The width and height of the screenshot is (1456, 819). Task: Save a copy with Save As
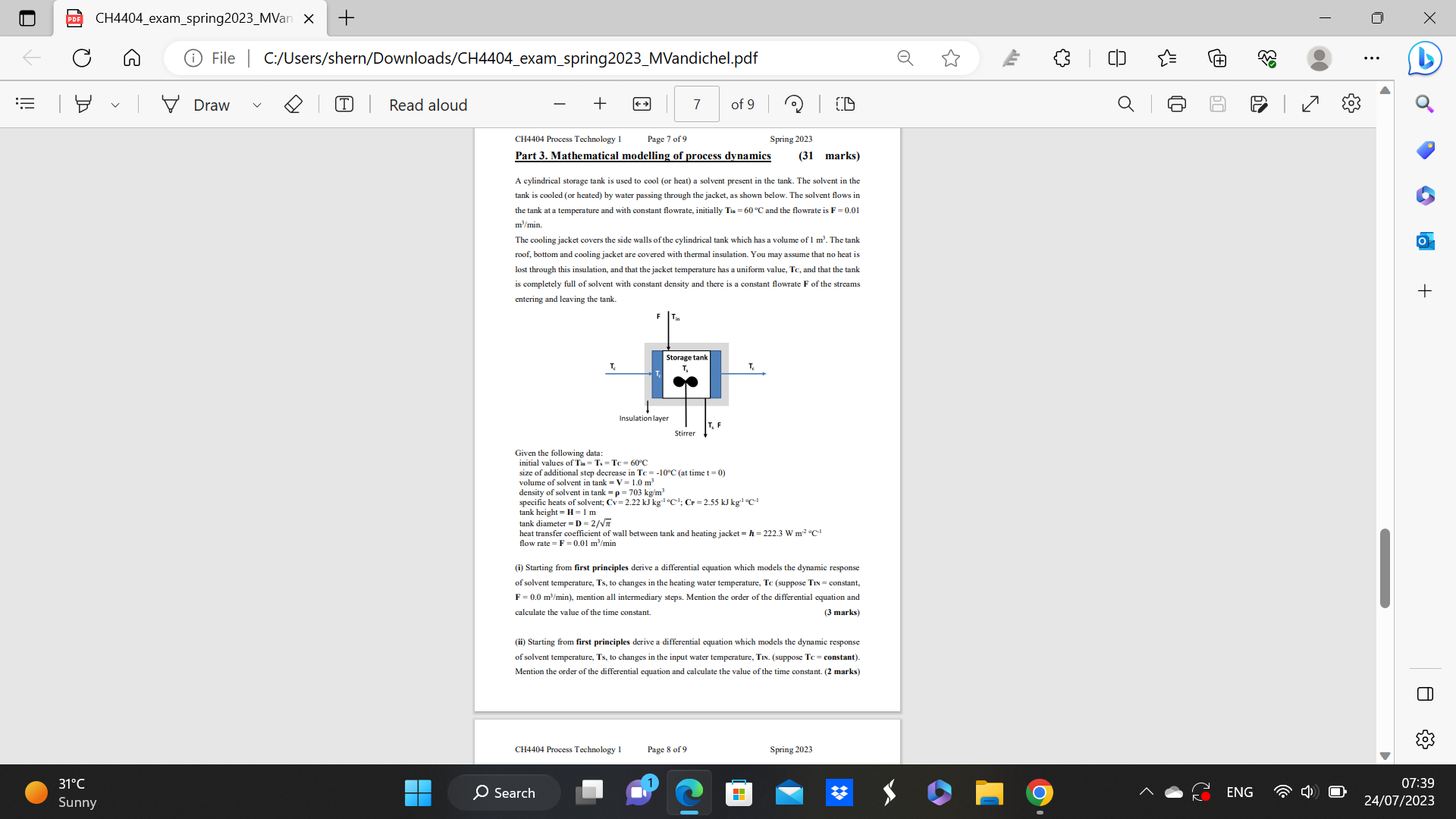1260,104
